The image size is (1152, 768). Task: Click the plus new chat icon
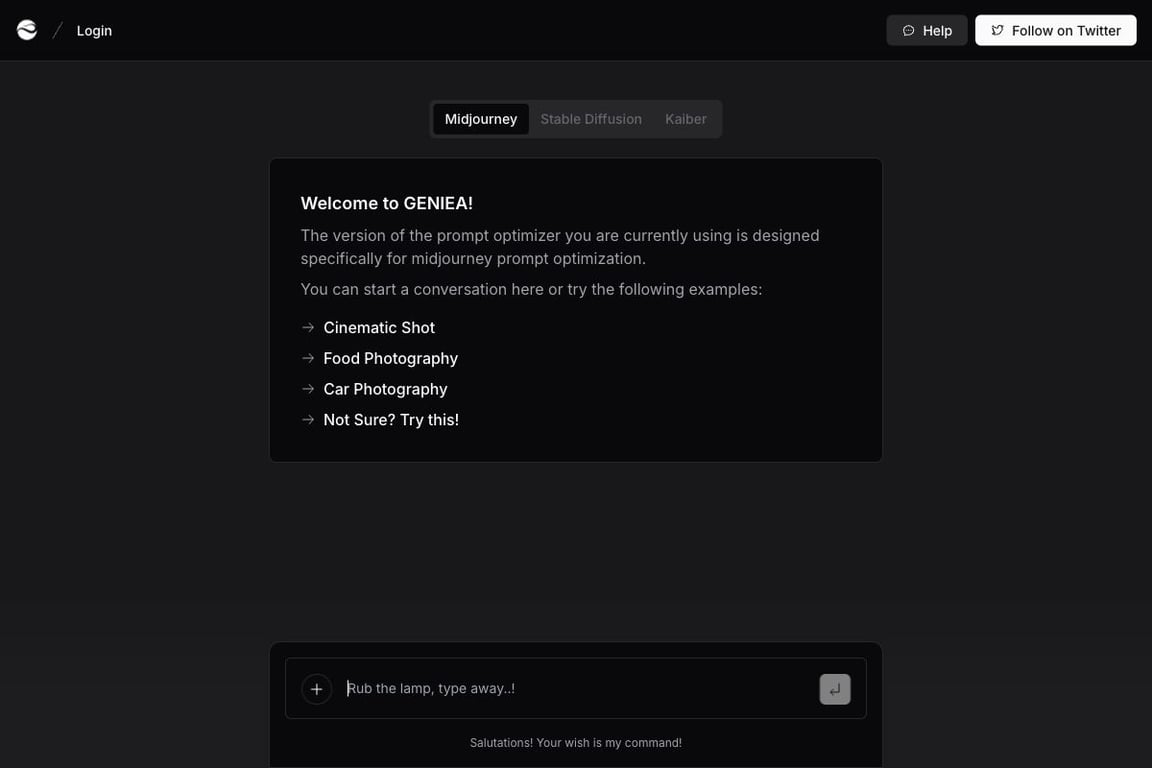click(x=317, y=689)
